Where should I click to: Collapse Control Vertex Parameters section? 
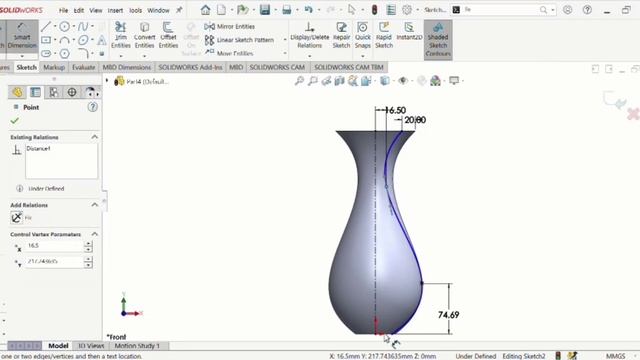pos(94,234)
